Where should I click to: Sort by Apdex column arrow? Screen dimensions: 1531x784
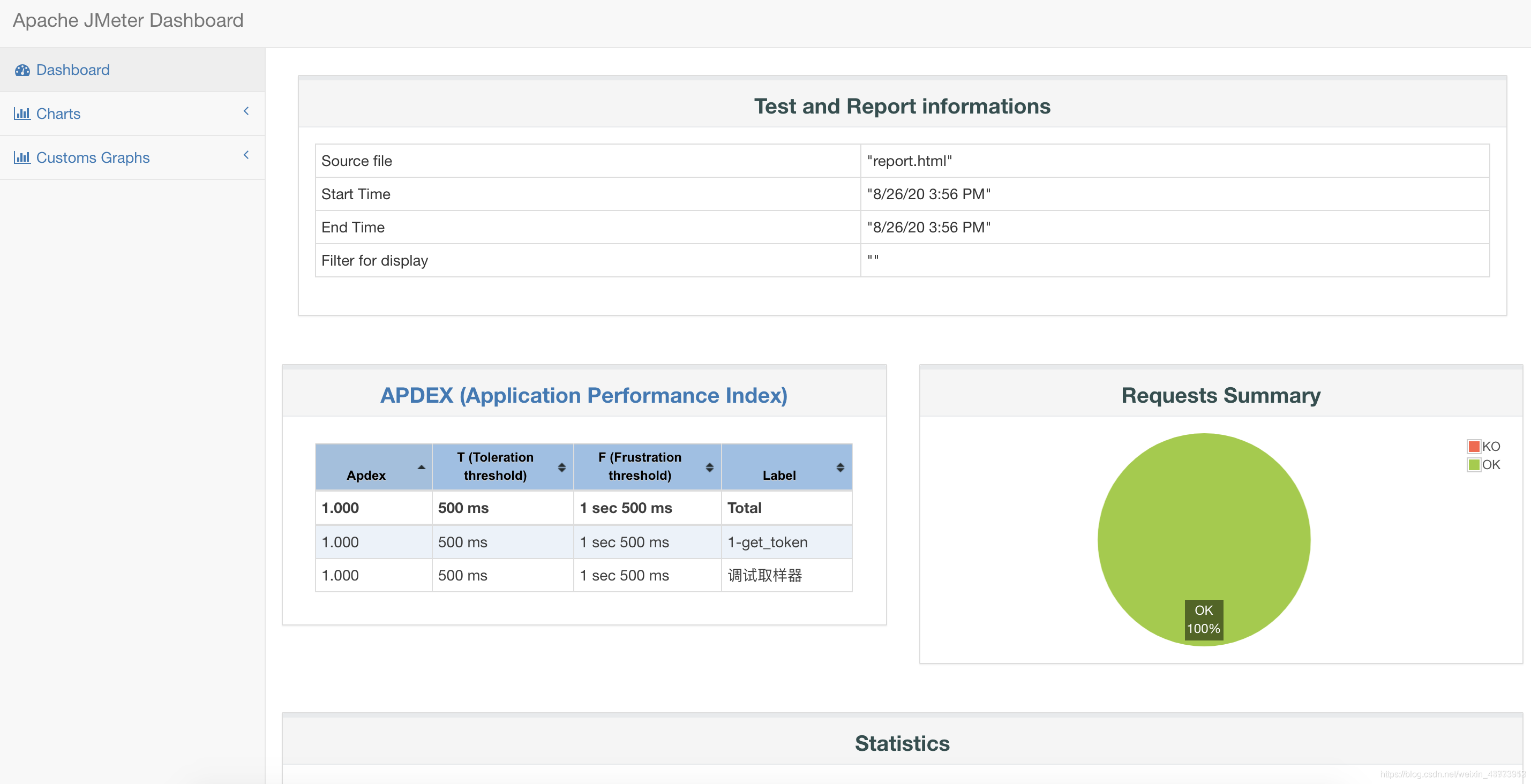coord(422,468)
